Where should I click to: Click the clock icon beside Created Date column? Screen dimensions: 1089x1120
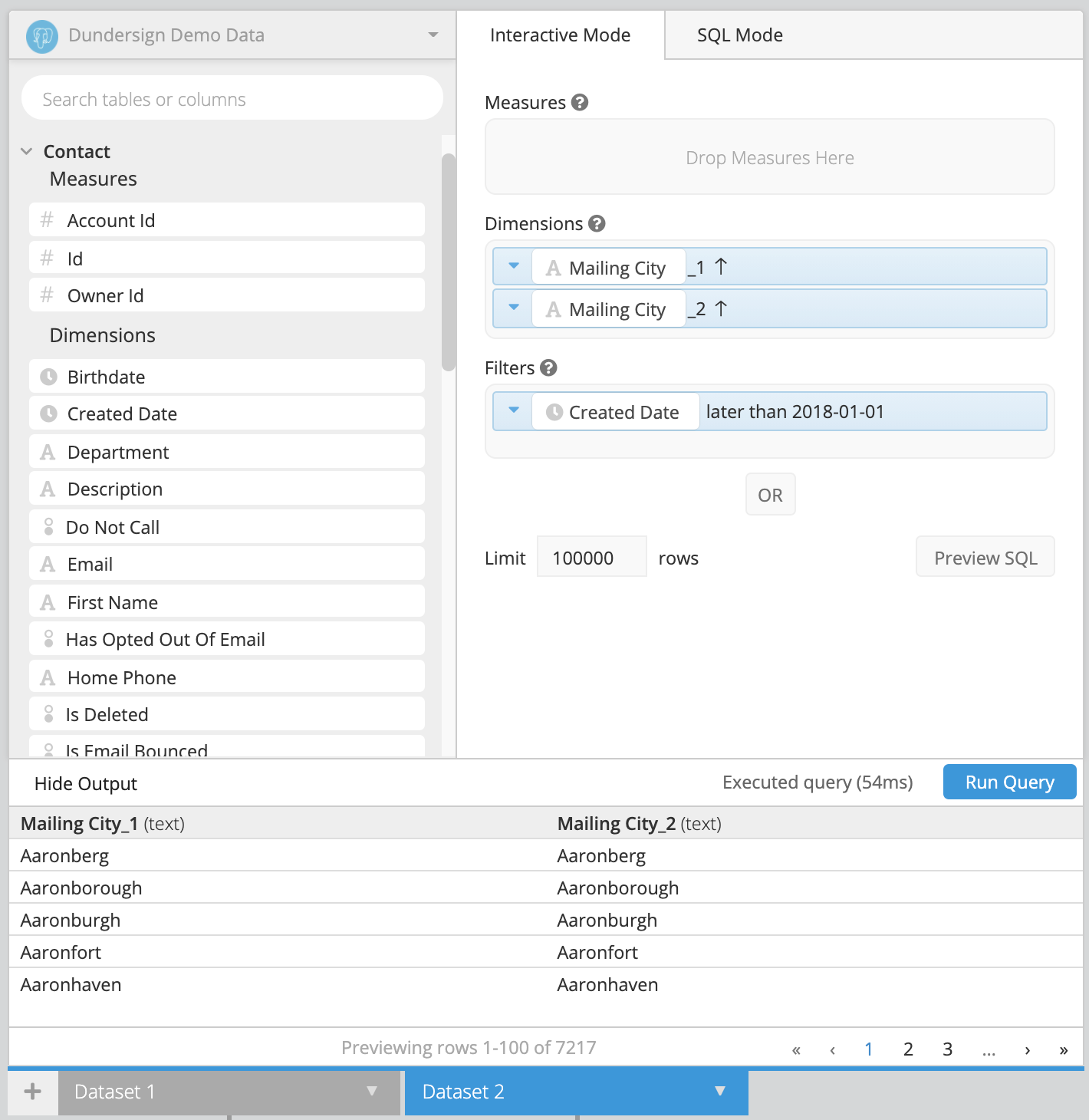(x=48, y=413)
